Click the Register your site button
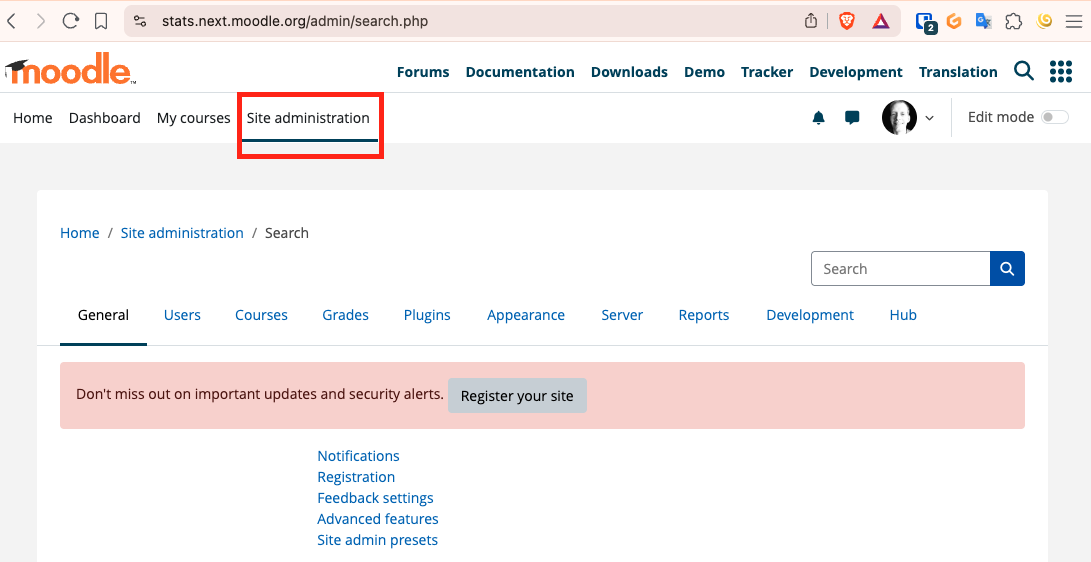The image size is (1091, 562). (x=517, y=396)
